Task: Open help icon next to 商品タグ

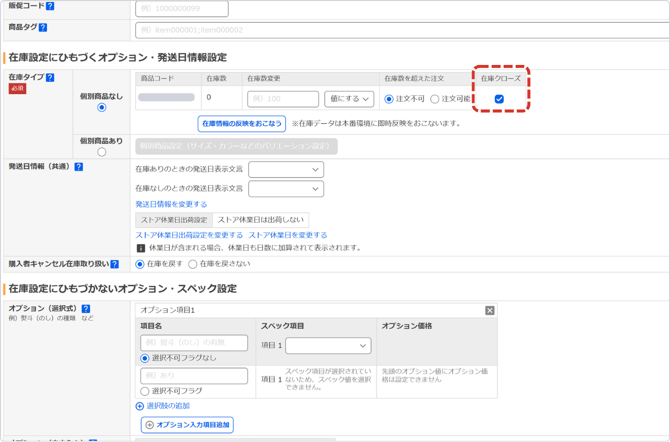Action: (43, 27)
